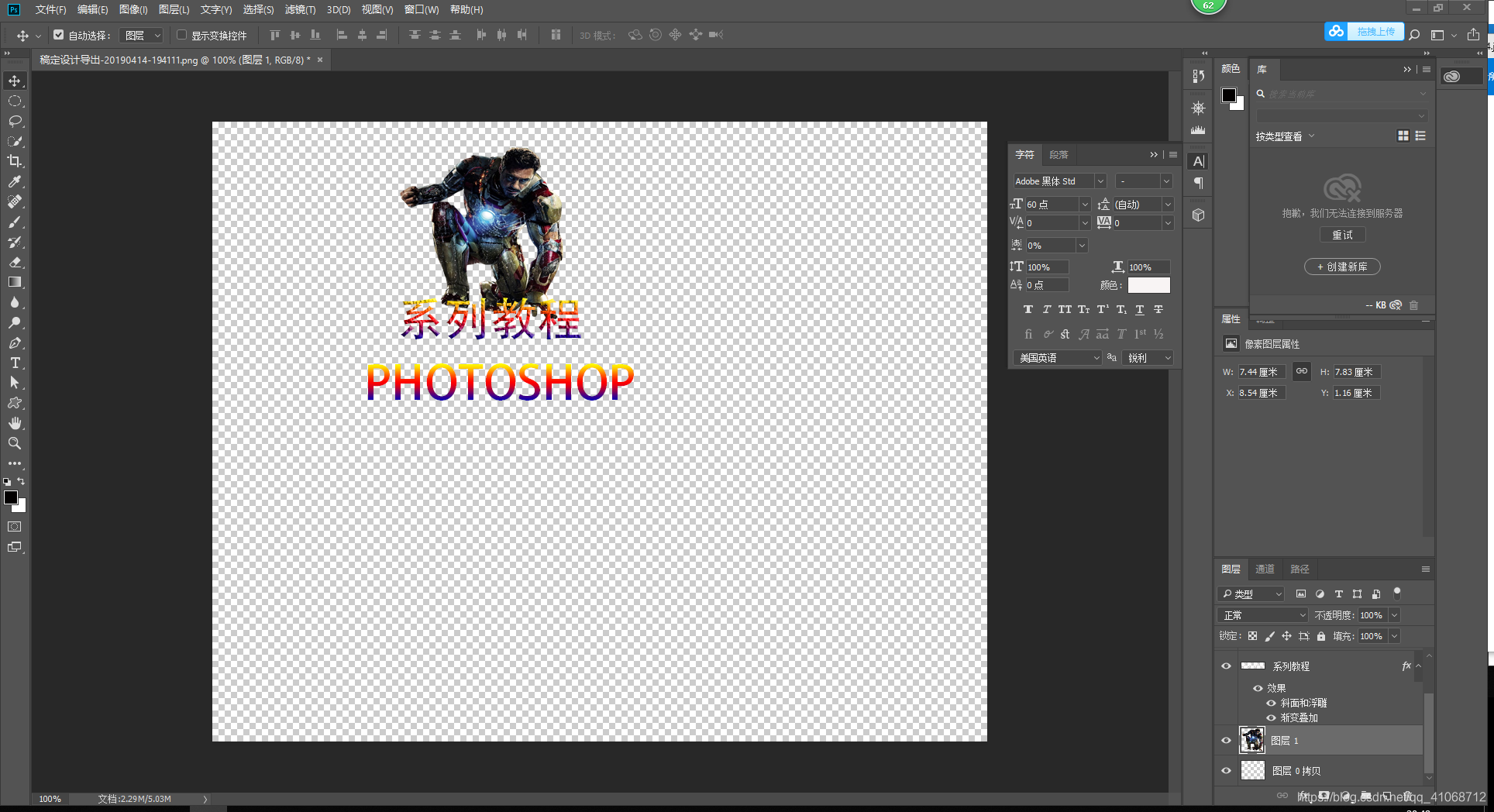Click the zoom level 100% field
The image size is (1494, 812).
50,799
